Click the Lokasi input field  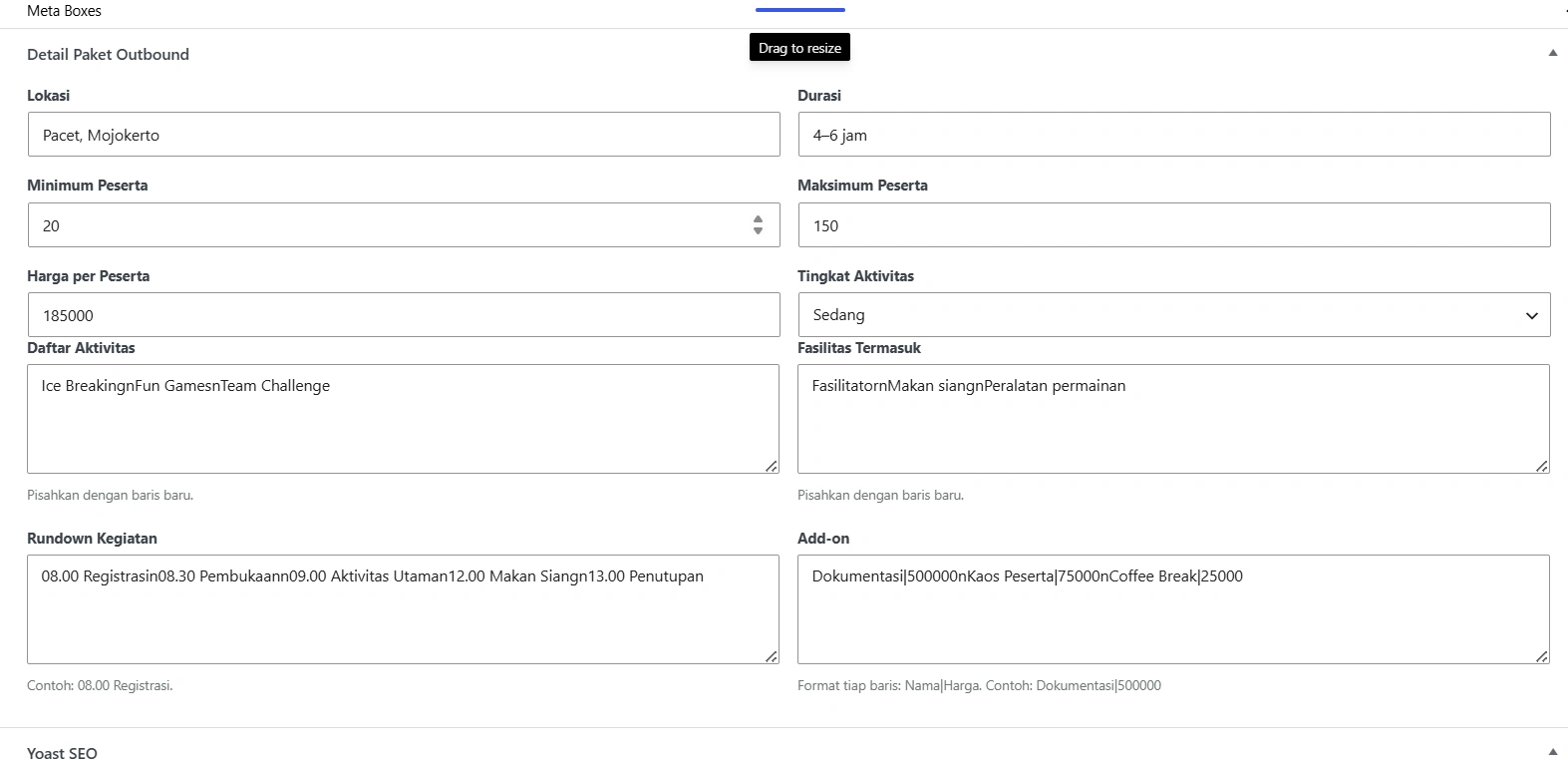click(x=404, y=135)
